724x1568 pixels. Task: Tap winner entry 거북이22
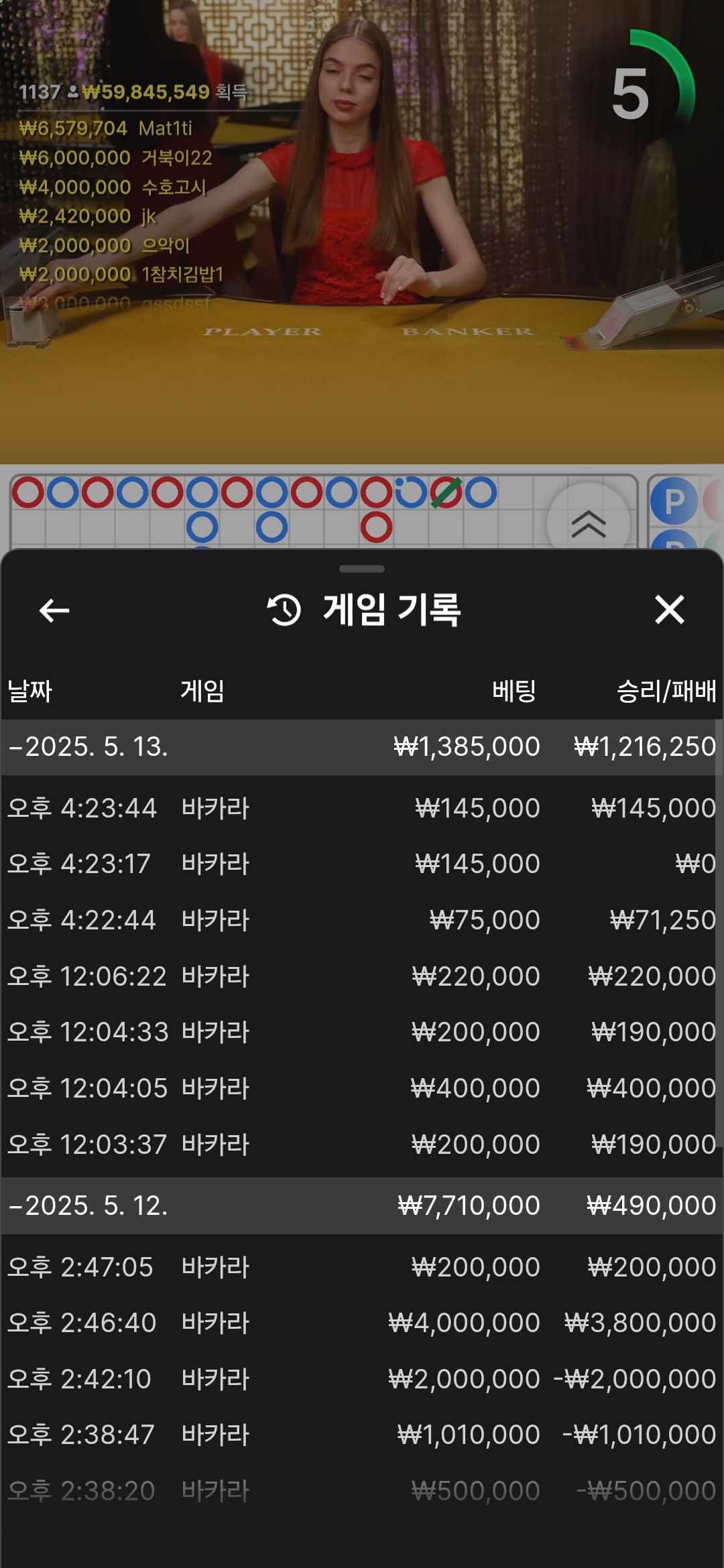[116, 157]
